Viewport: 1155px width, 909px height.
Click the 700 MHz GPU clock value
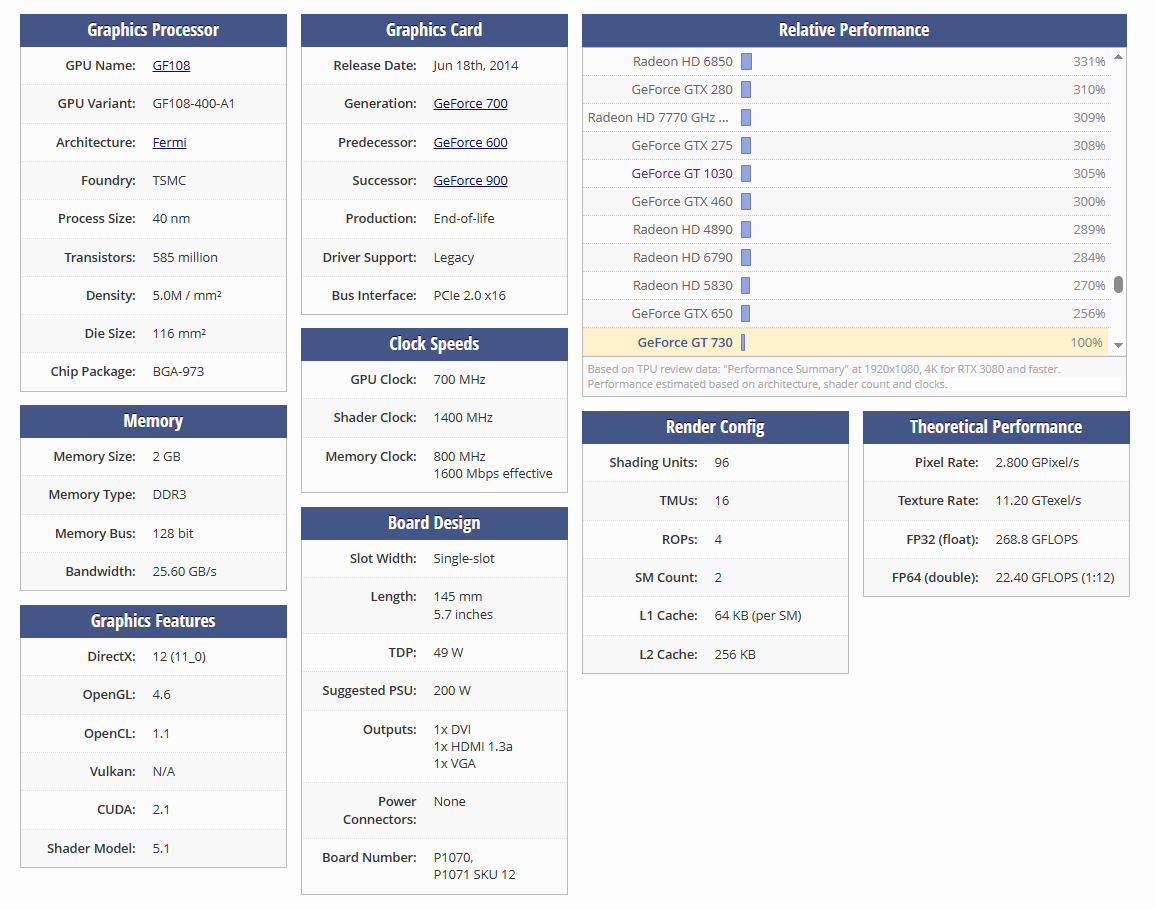460,380
